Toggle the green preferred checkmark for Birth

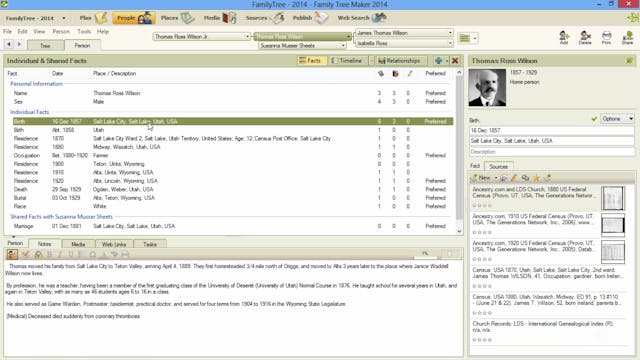click(594, 119)
